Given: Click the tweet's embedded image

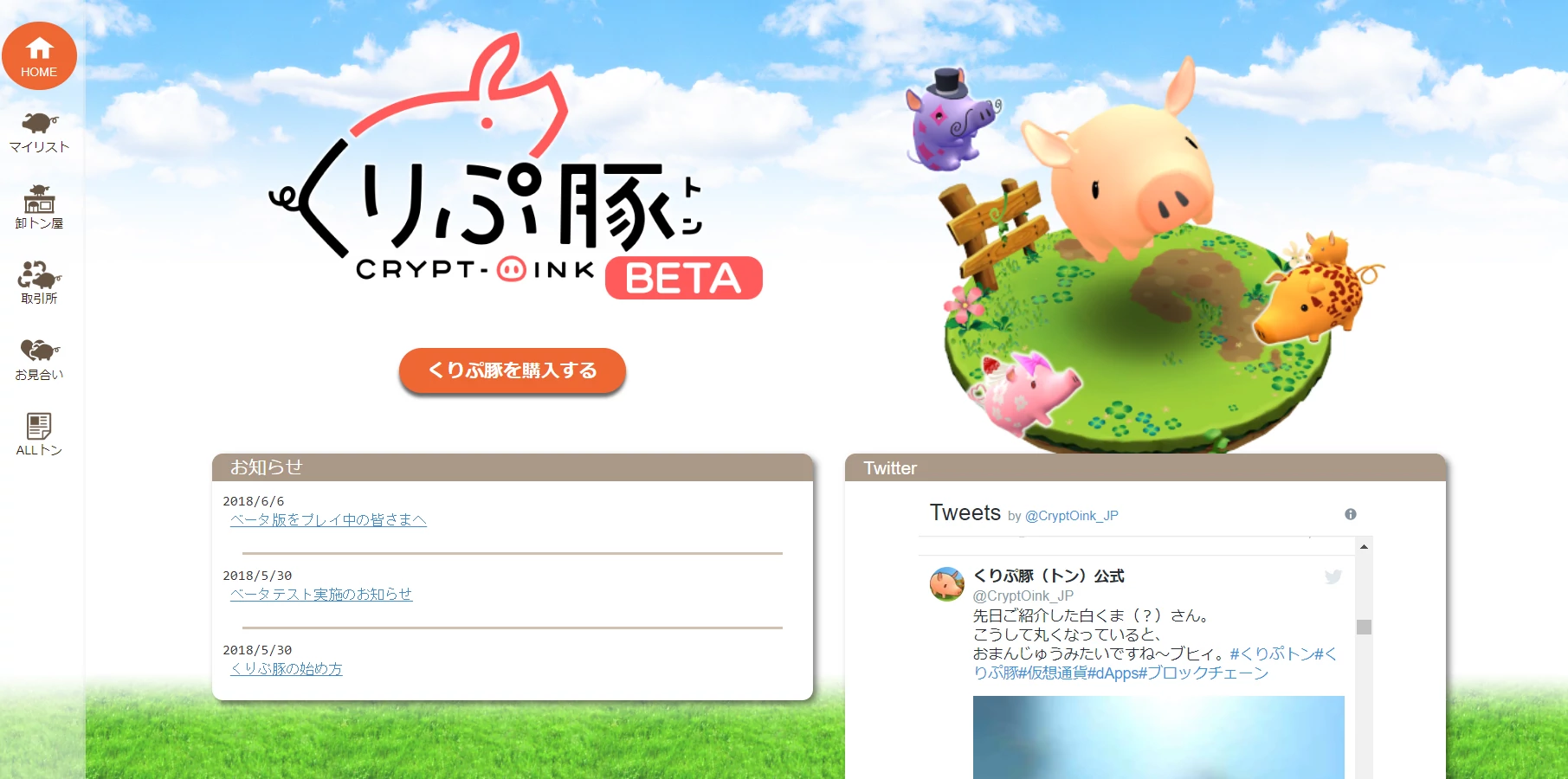Looking at the screenshot, I should click(x=1158, y=737).
